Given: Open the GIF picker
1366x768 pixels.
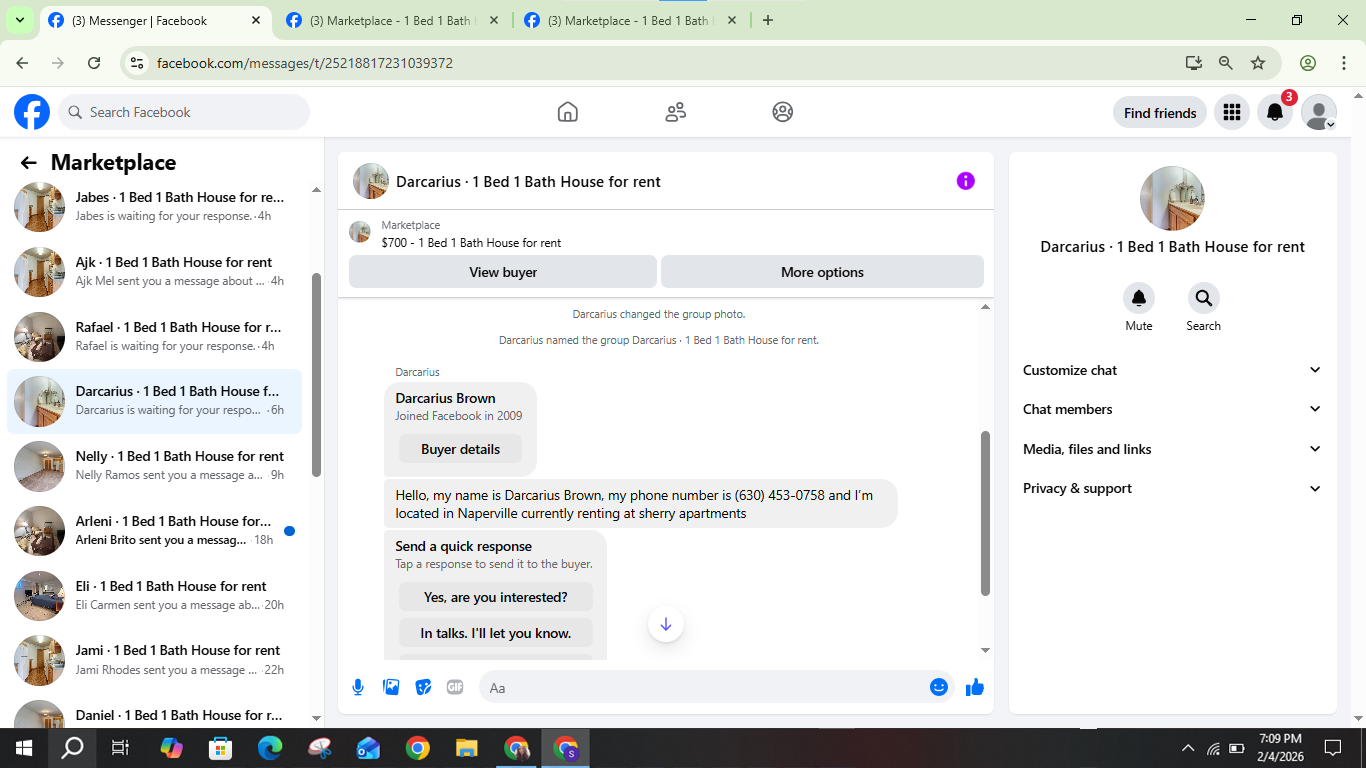Looking at the screenshot, I should pos(455,687).
